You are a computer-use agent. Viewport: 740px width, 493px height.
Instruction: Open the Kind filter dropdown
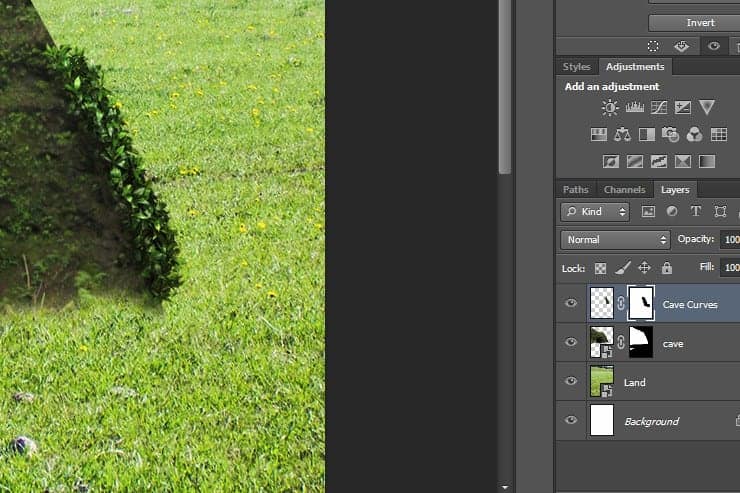pyautogui.click(x=595, y=212)
